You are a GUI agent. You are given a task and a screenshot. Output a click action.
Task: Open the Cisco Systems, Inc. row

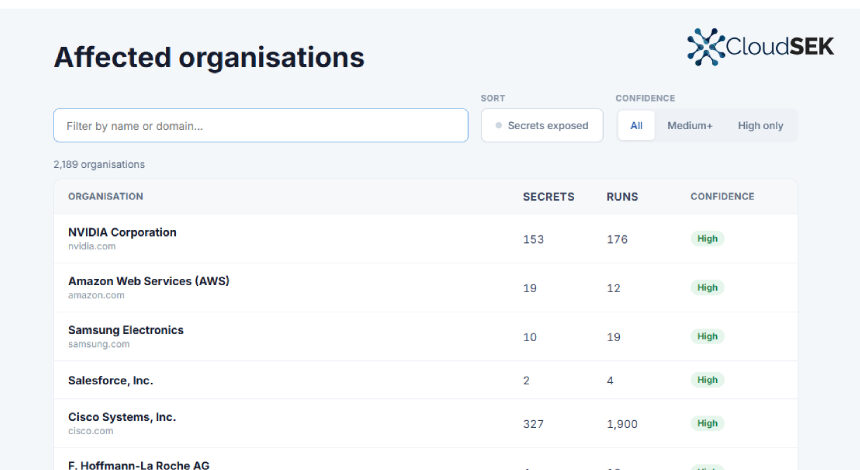pos(426,423)
